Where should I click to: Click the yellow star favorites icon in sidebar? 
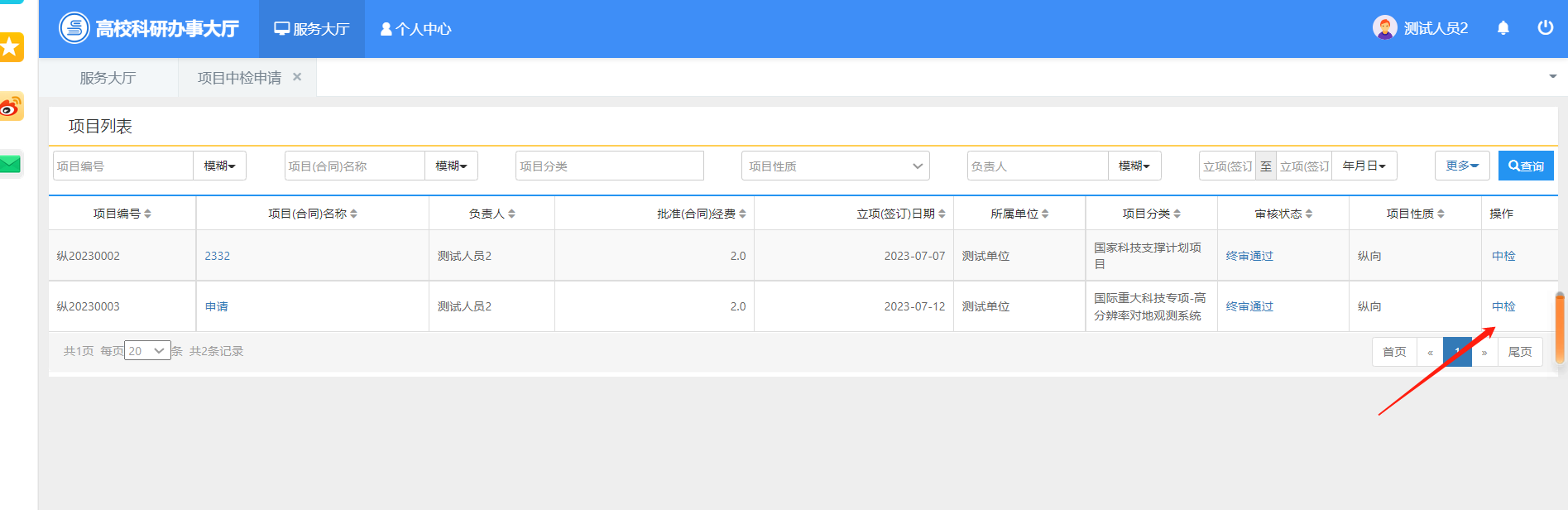pyautogui.click(x=11, y=47)
